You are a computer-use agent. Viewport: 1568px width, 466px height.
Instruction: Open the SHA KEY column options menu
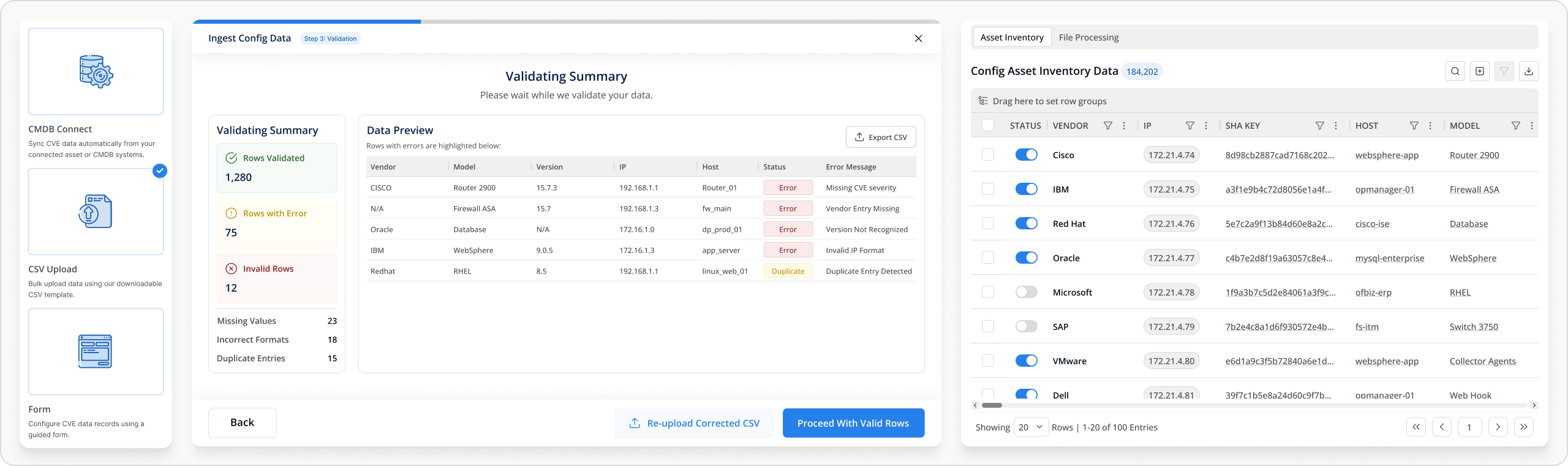1336,126
